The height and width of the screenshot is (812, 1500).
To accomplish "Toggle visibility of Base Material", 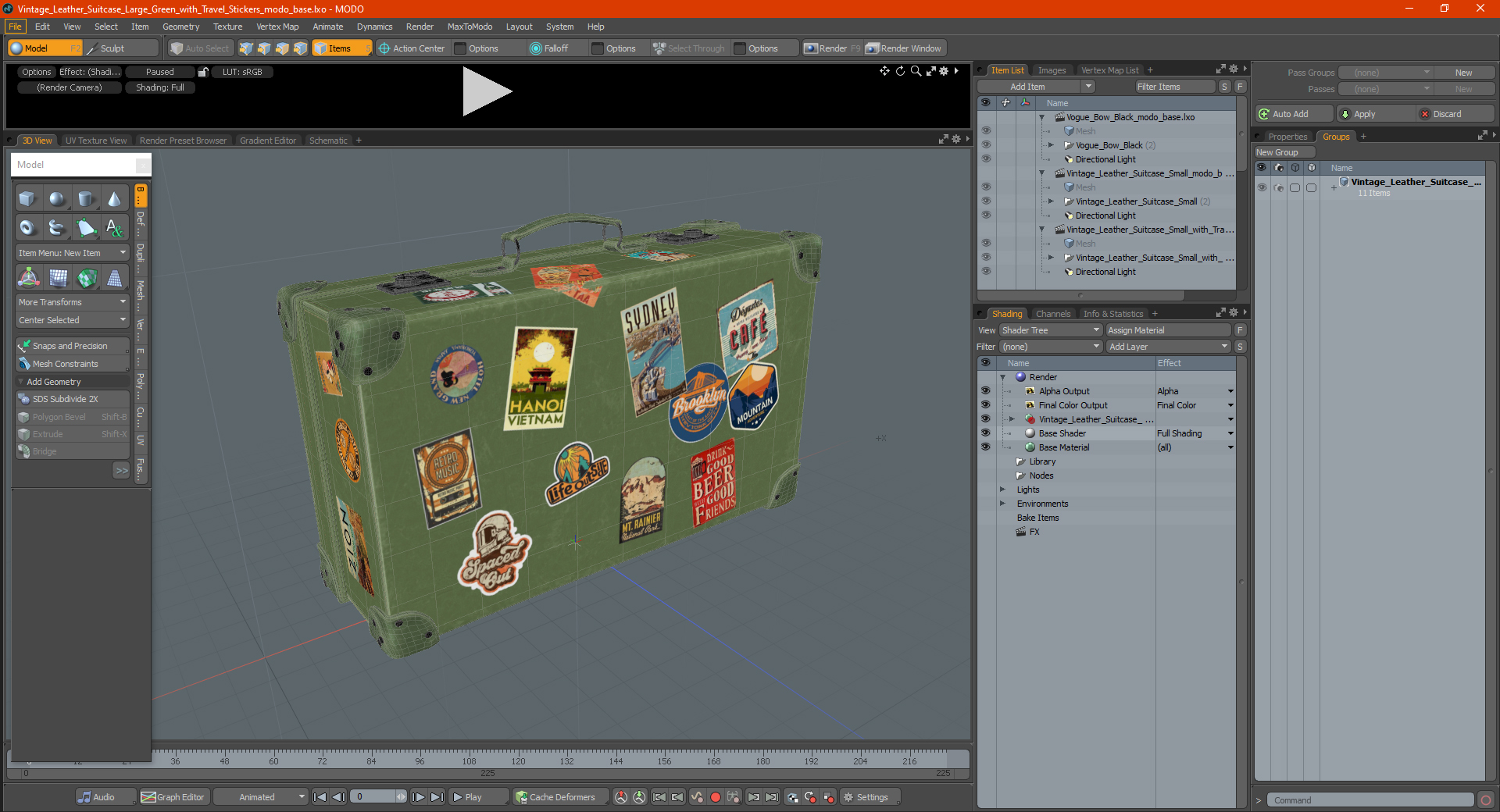I will 985,447.
